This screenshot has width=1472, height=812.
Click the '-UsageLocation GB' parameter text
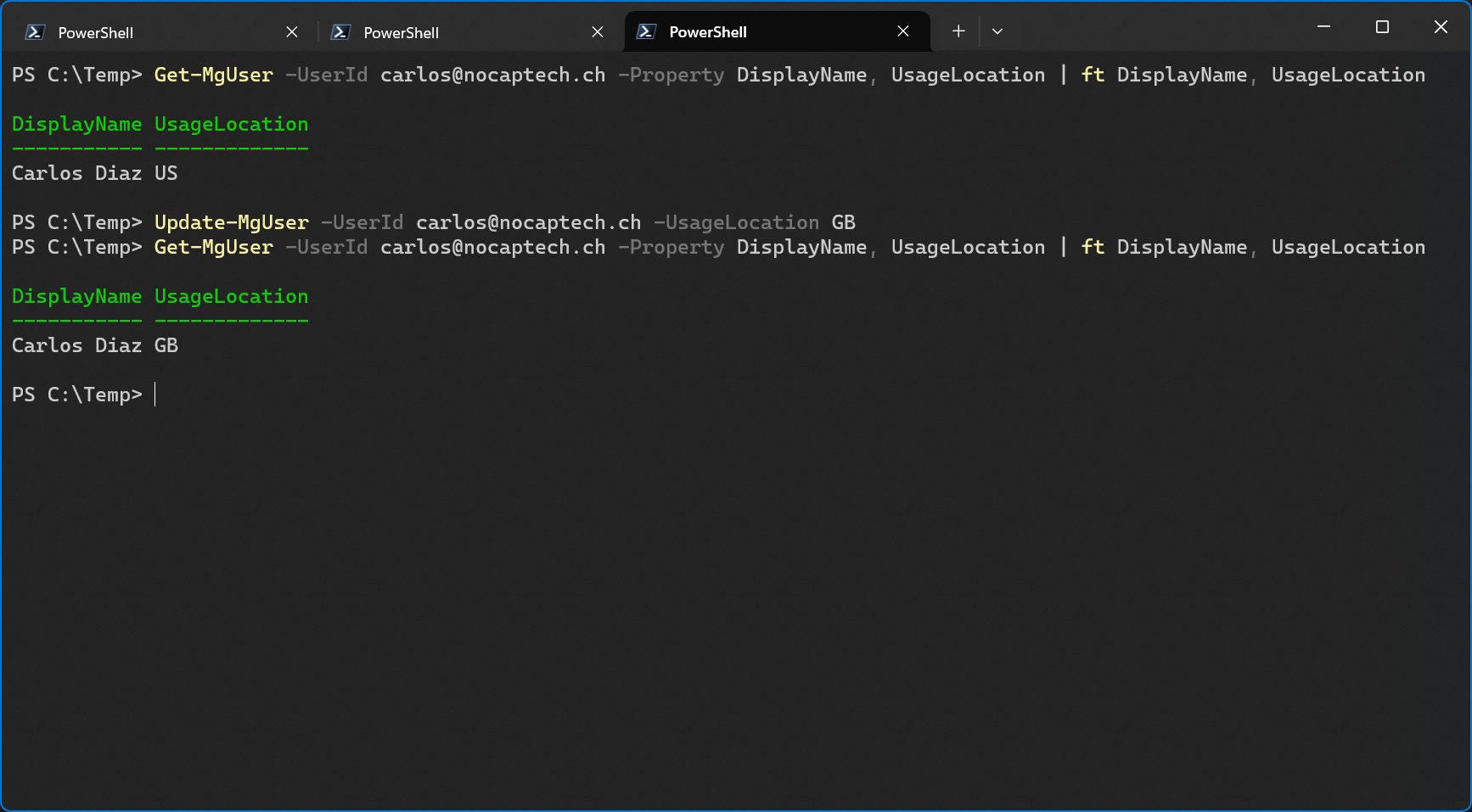tap(755, 222)
